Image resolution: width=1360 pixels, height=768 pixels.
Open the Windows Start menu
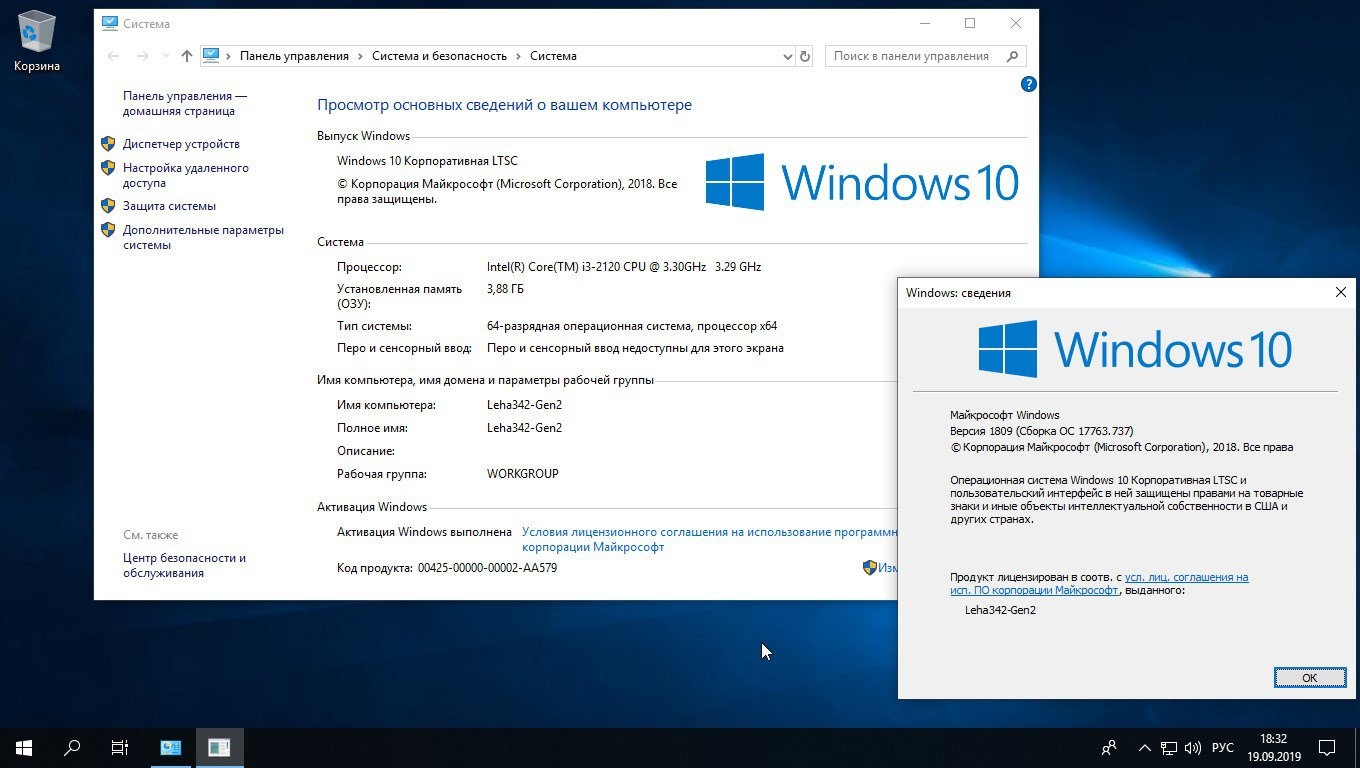(x=24, y=747)
